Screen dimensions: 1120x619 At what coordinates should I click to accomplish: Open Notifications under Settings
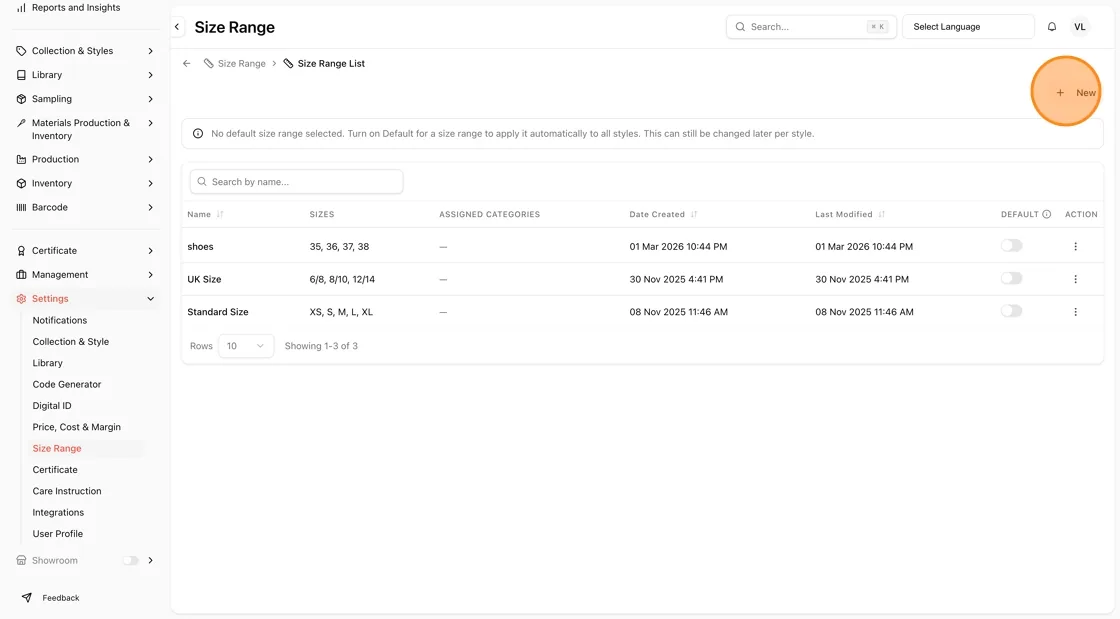(60, 321)
